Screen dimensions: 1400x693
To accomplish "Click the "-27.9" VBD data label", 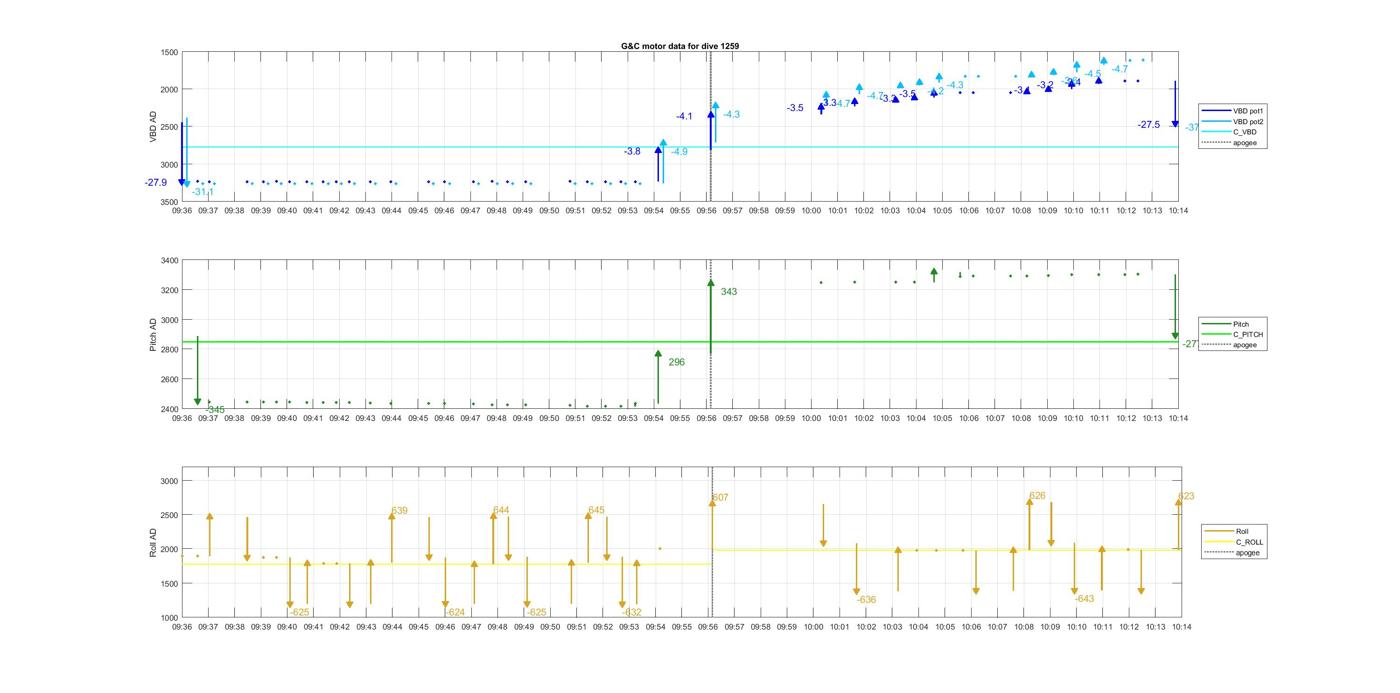I will coord(156,183).
